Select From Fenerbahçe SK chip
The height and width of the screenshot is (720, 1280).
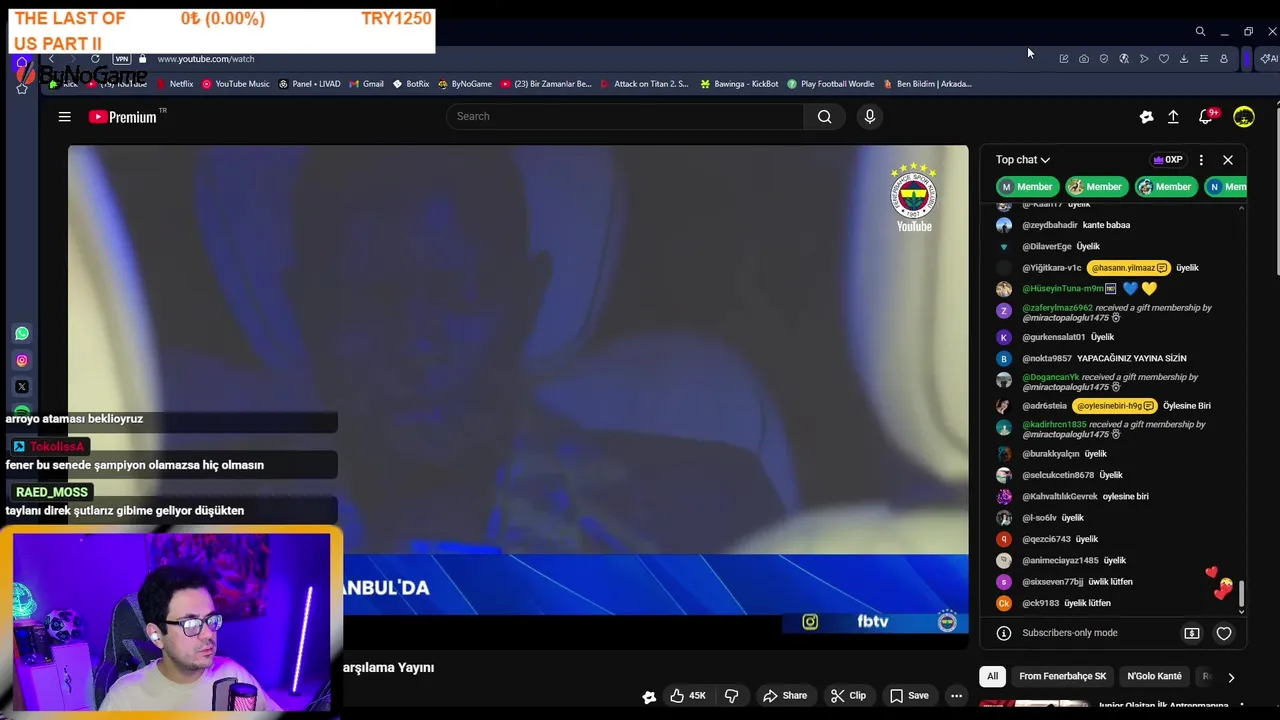point(1062,676)
